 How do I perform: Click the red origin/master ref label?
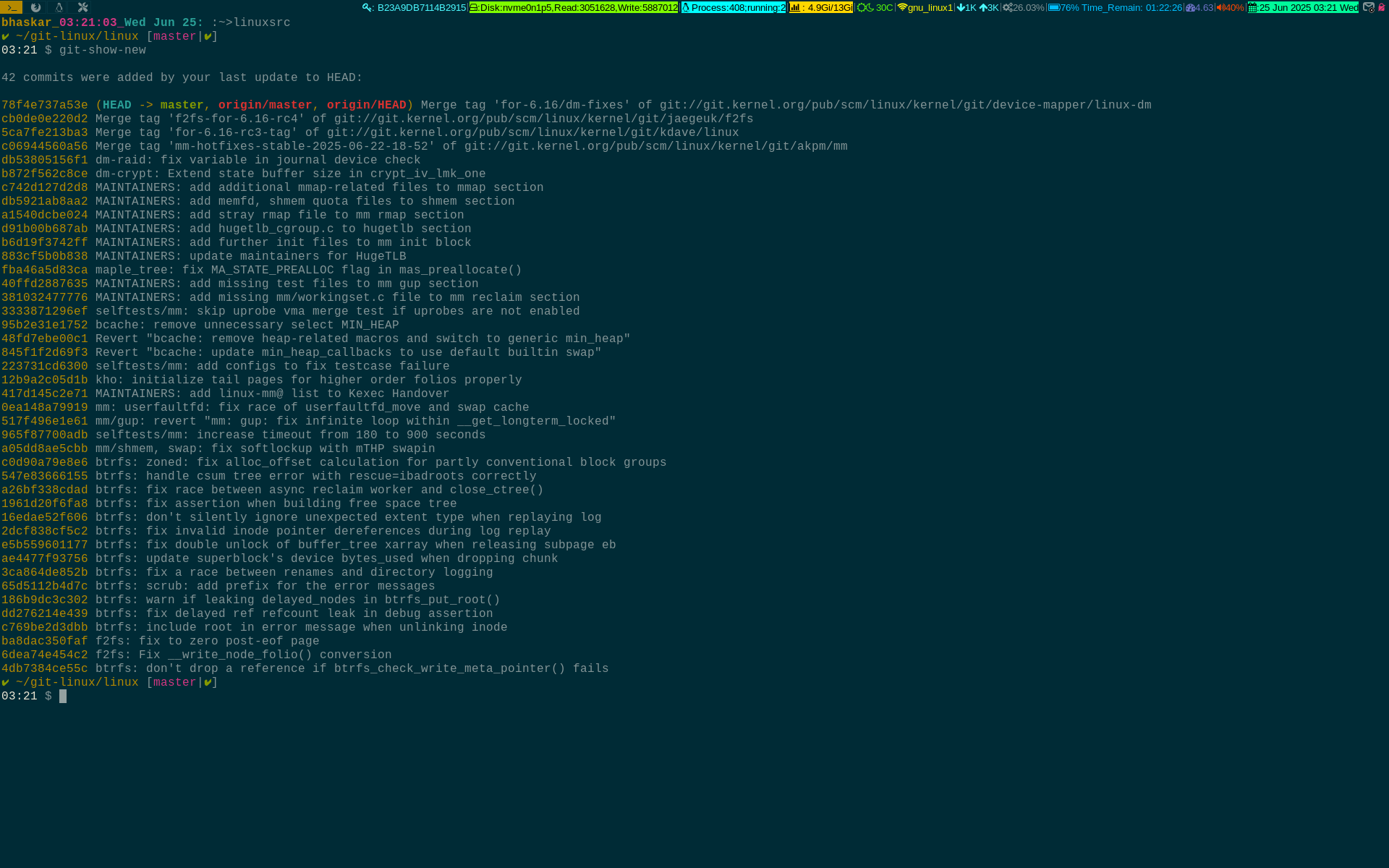pyautogui.click(x=266, y=105)
